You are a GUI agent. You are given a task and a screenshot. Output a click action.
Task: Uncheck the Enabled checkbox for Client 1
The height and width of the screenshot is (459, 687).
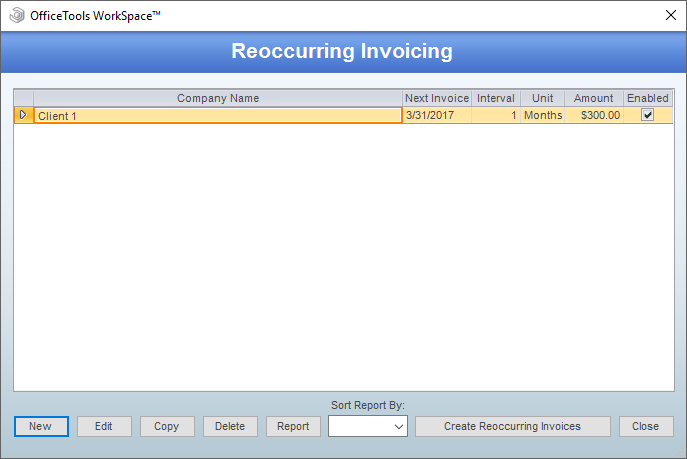(x=647, y=115)
